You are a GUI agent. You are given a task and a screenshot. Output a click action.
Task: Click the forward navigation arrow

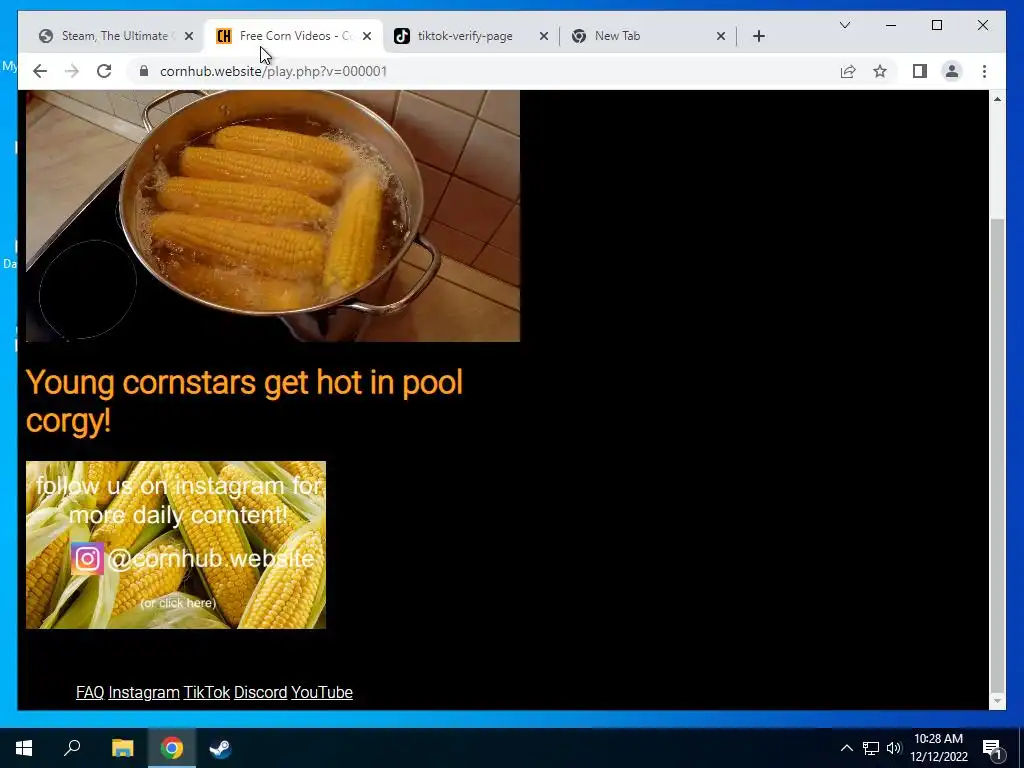coord(72,71)
